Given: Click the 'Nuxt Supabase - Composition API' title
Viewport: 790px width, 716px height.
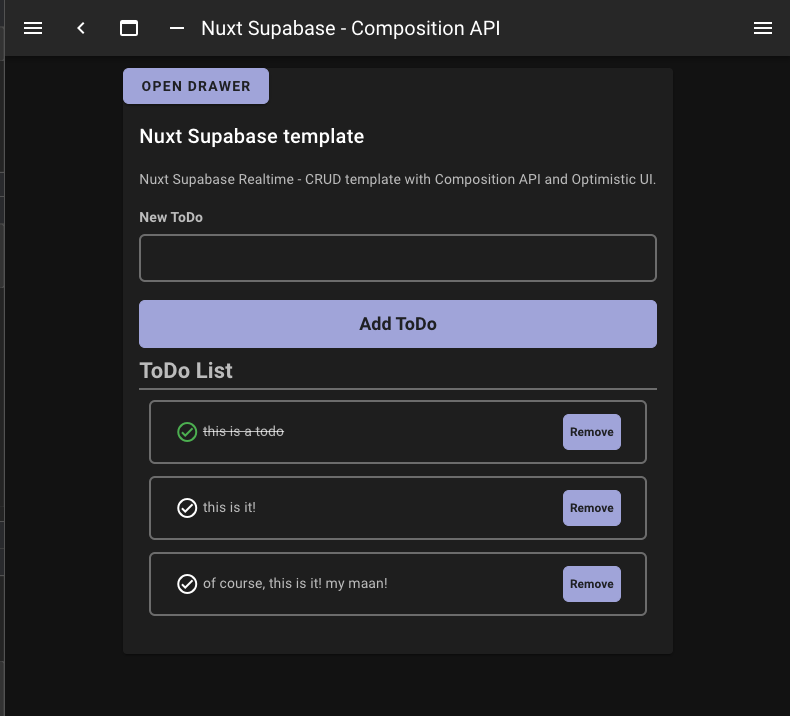Looking at the screenshot, I should tap(351, 28).
